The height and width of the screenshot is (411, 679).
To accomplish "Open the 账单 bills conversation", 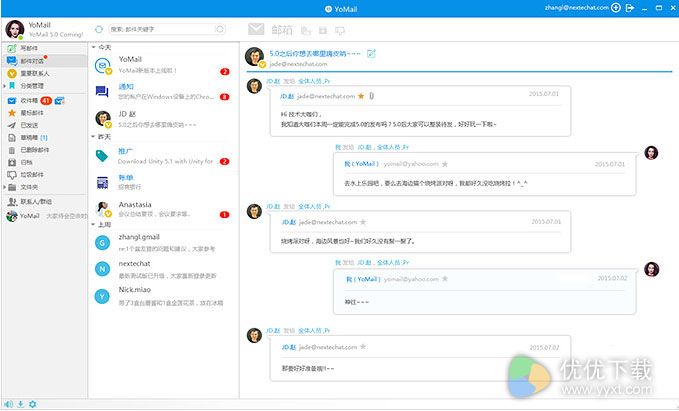I will pyautogui.click(x=163, y=182).
